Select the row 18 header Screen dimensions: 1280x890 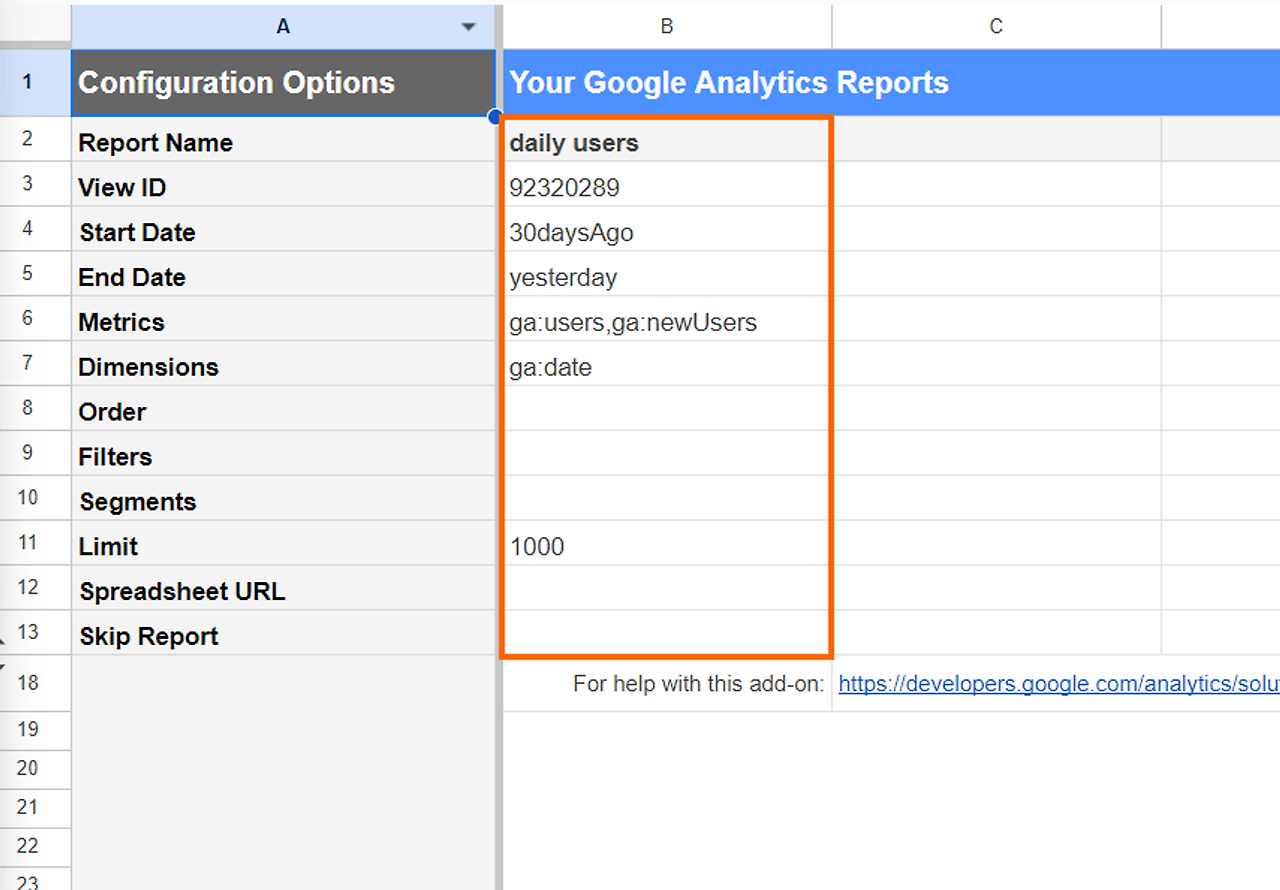coord(27,684)
